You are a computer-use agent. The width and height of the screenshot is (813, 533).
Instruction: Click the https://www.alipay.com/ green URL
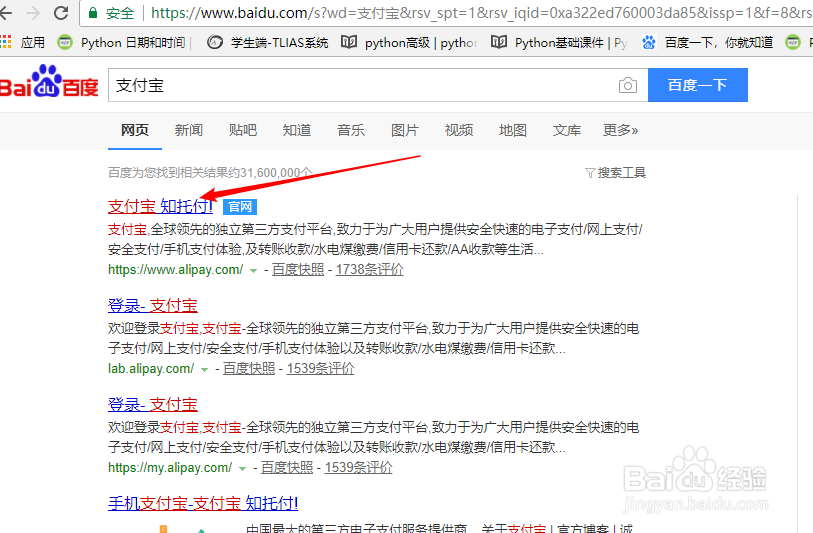(175, 270)
